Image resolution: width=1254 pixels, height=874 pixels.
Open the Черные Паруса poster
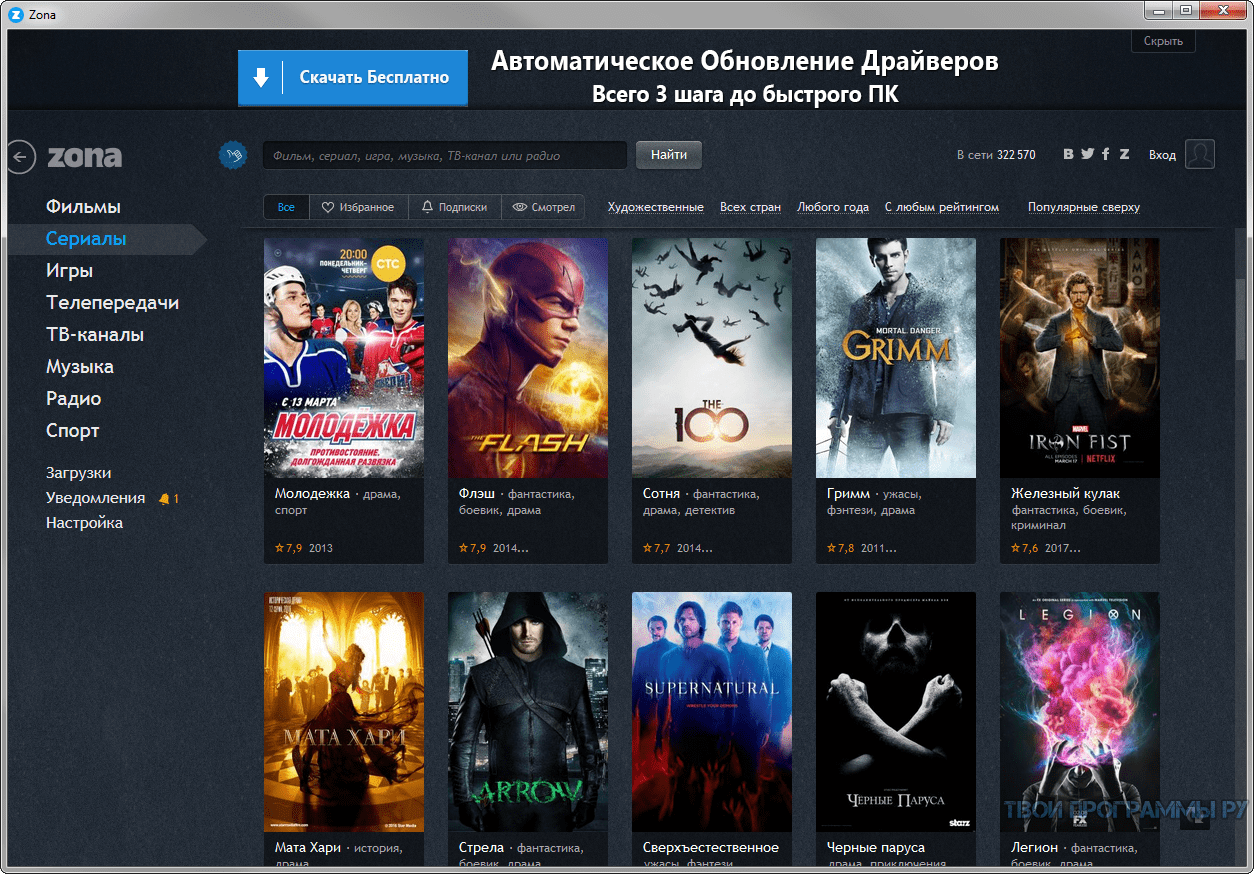click(896, 712)
